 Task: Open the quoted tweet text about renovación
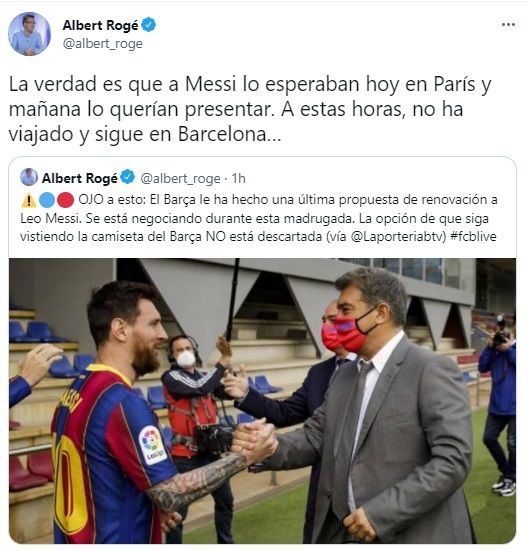click(x=259, y=218)
